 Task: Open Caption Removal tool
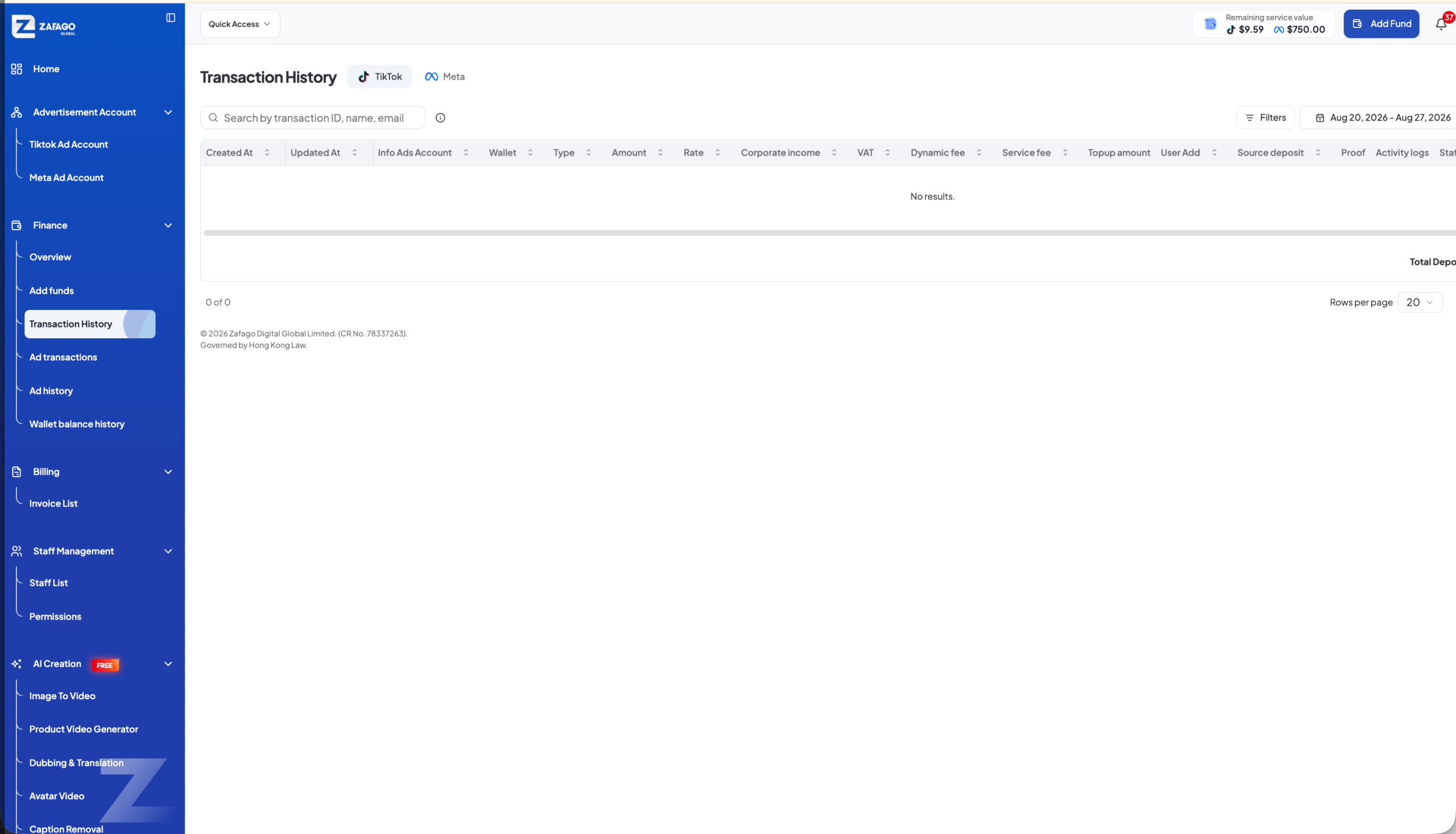click(x=66, y=829)
